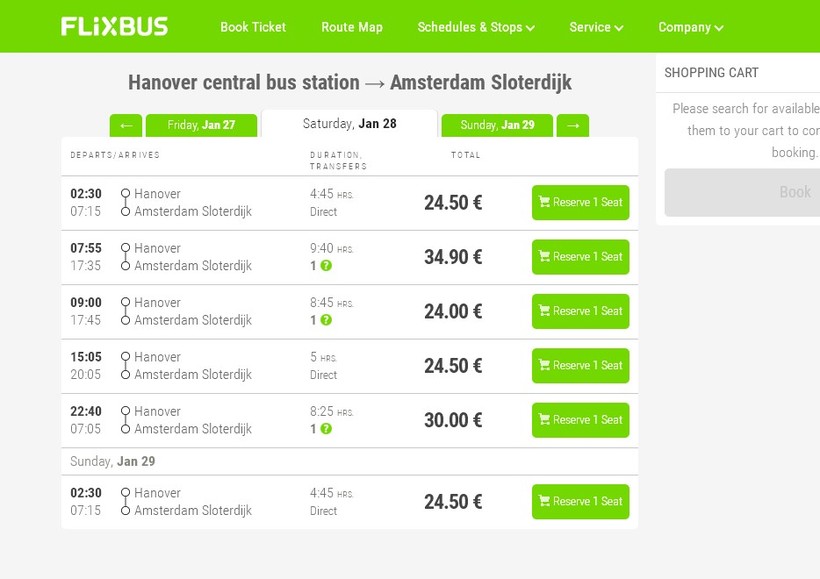Screen dimensions: 820x579
Task: Switch to Sunday, Jan 29 tab
Action: (x=497, y=126)
